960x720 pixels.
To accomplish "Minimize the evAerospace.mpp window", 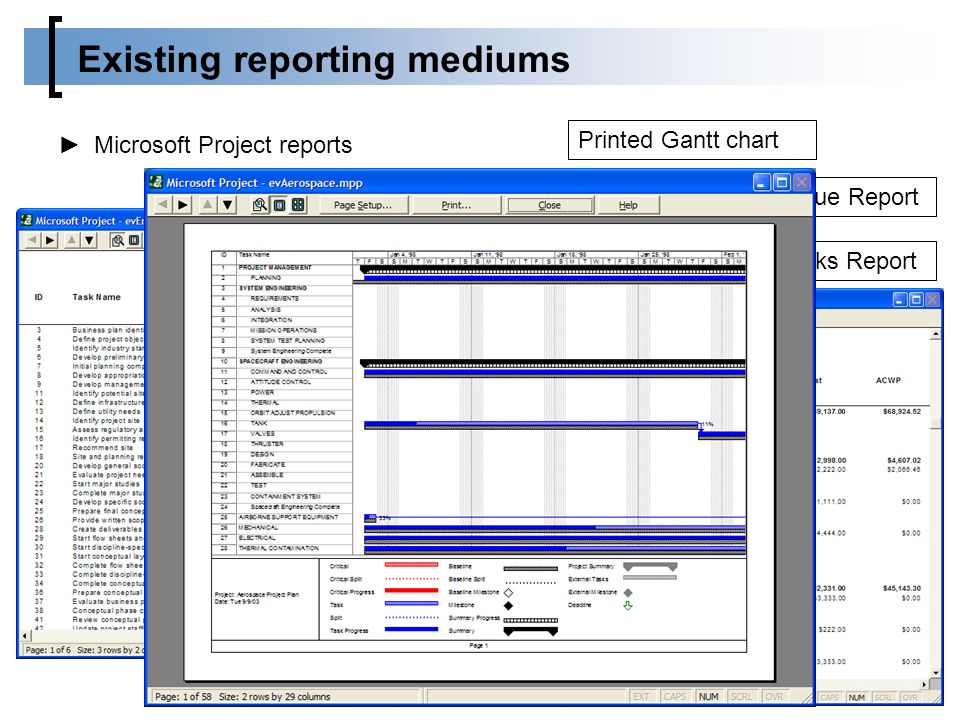I will (762, 182).
